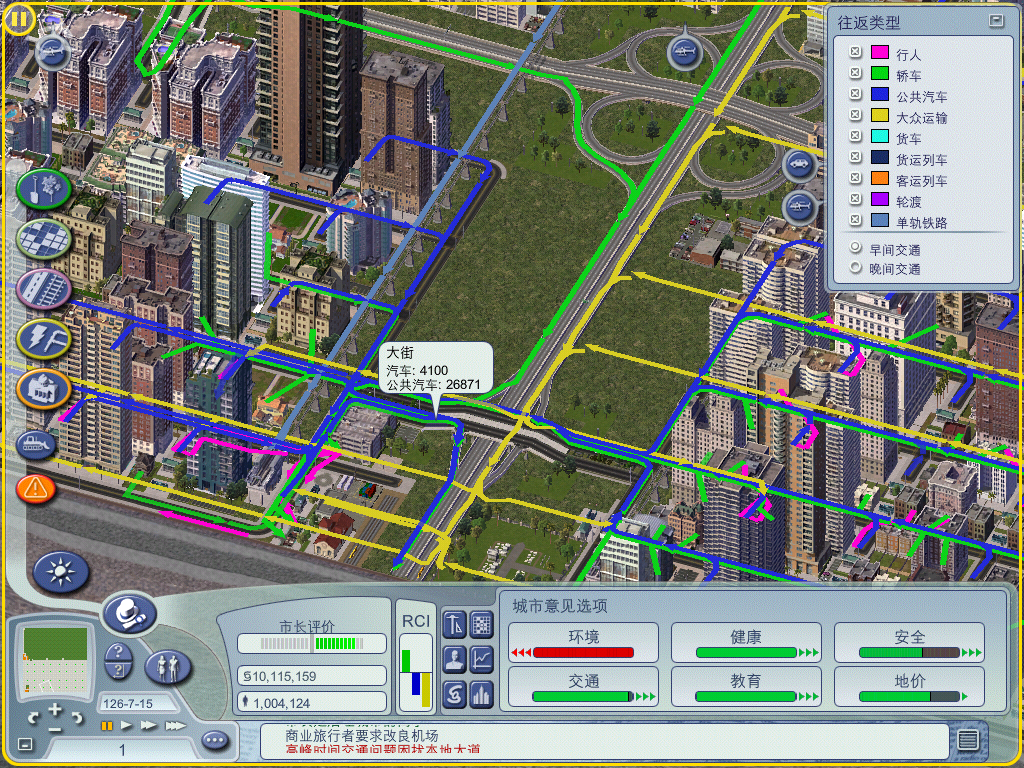Toggle the 大众运输 mass transit checkbox
The height and width of the screenshot is (768, 1024).
click(x=855, y=114)
